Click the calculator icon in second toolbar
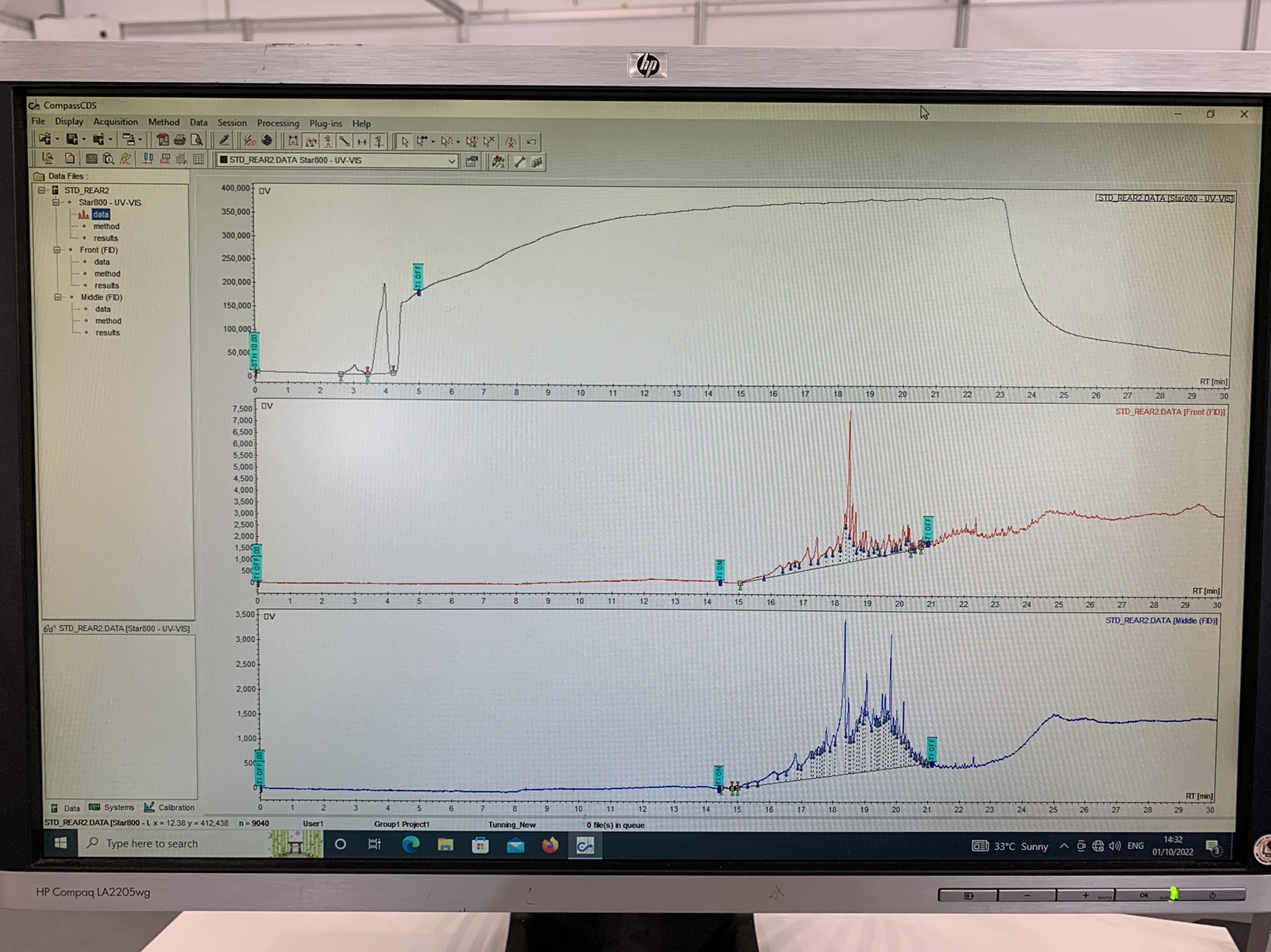This screenshot has height=952, width=1271. click(x=92, y=159)
